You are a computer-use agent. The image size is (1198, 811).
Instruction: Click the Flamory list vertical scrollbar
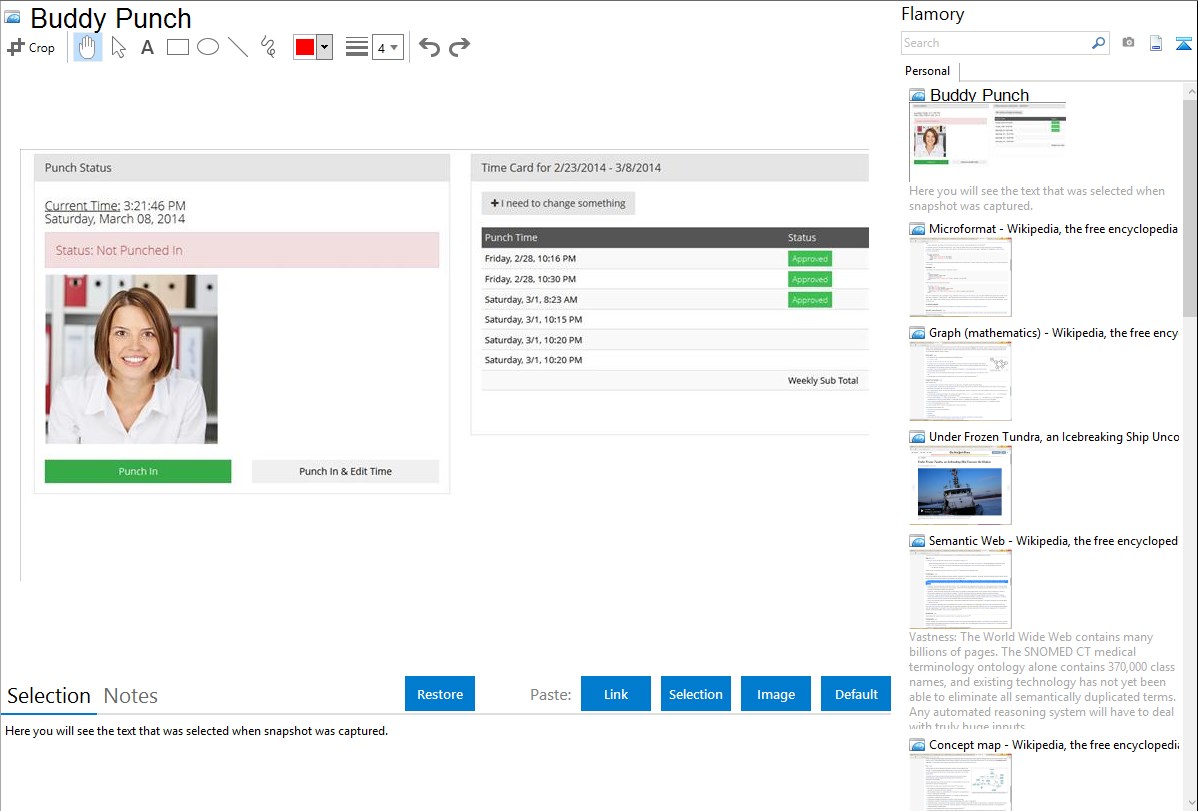1190,206
